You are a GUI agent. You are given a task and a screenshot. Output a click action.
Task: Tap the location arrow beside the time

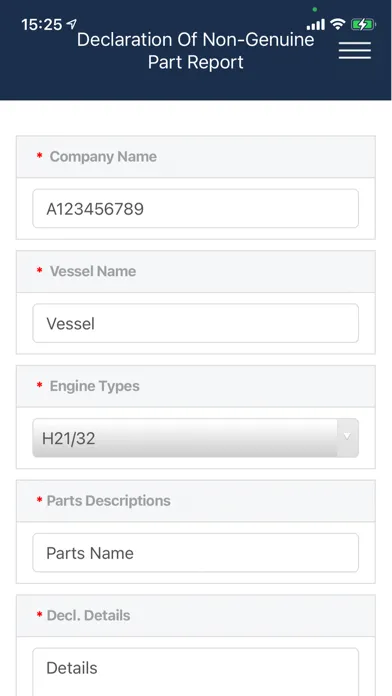(x=71, y=24)
